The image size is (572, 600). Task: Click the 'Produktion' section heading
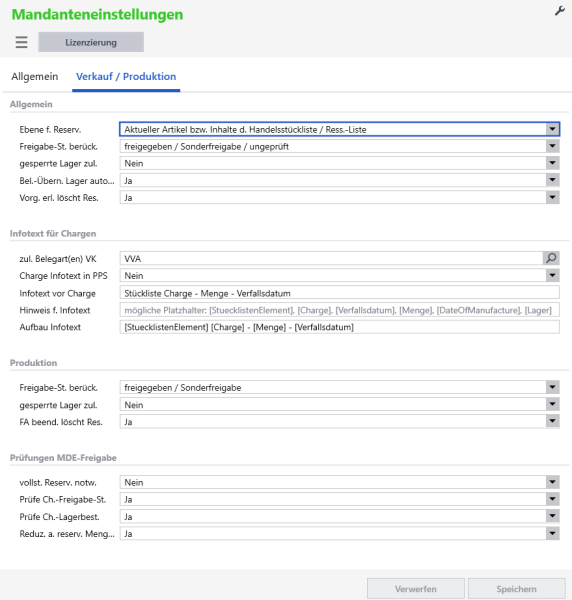pos(33,363)
